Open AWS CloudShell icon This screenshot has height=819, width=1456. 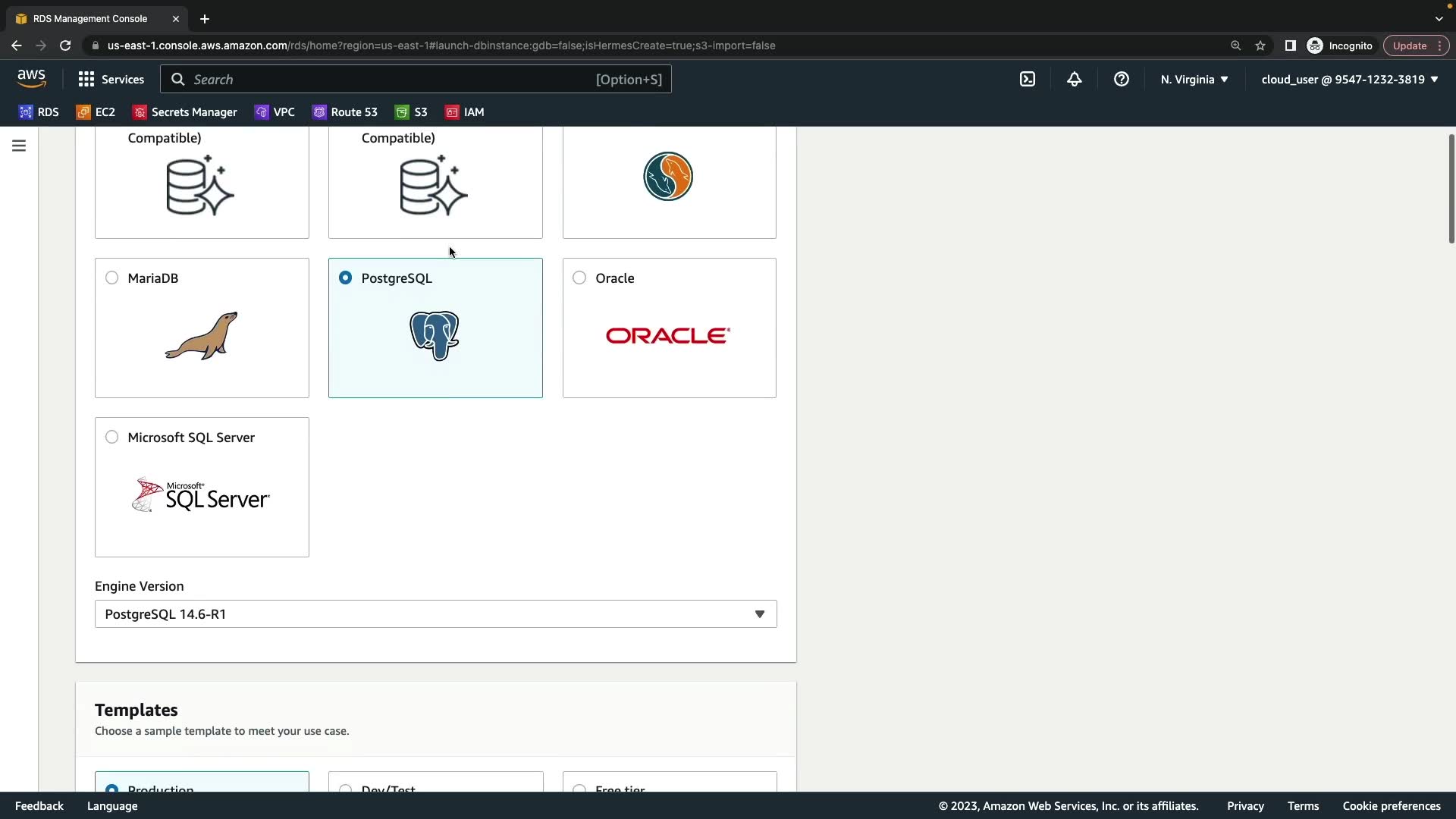(1028, 79)
